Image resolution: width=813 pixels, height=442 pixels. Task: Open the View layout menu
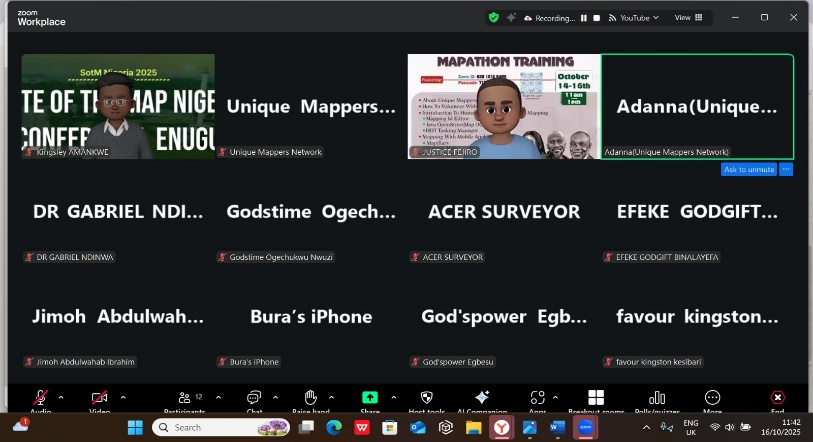687,17
